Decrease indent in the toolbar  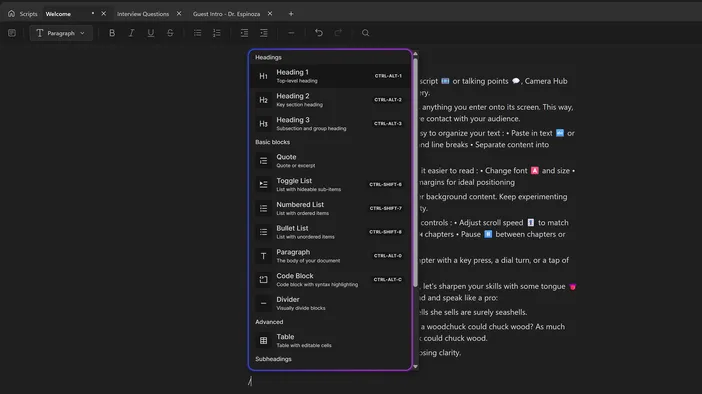point(244,33)
